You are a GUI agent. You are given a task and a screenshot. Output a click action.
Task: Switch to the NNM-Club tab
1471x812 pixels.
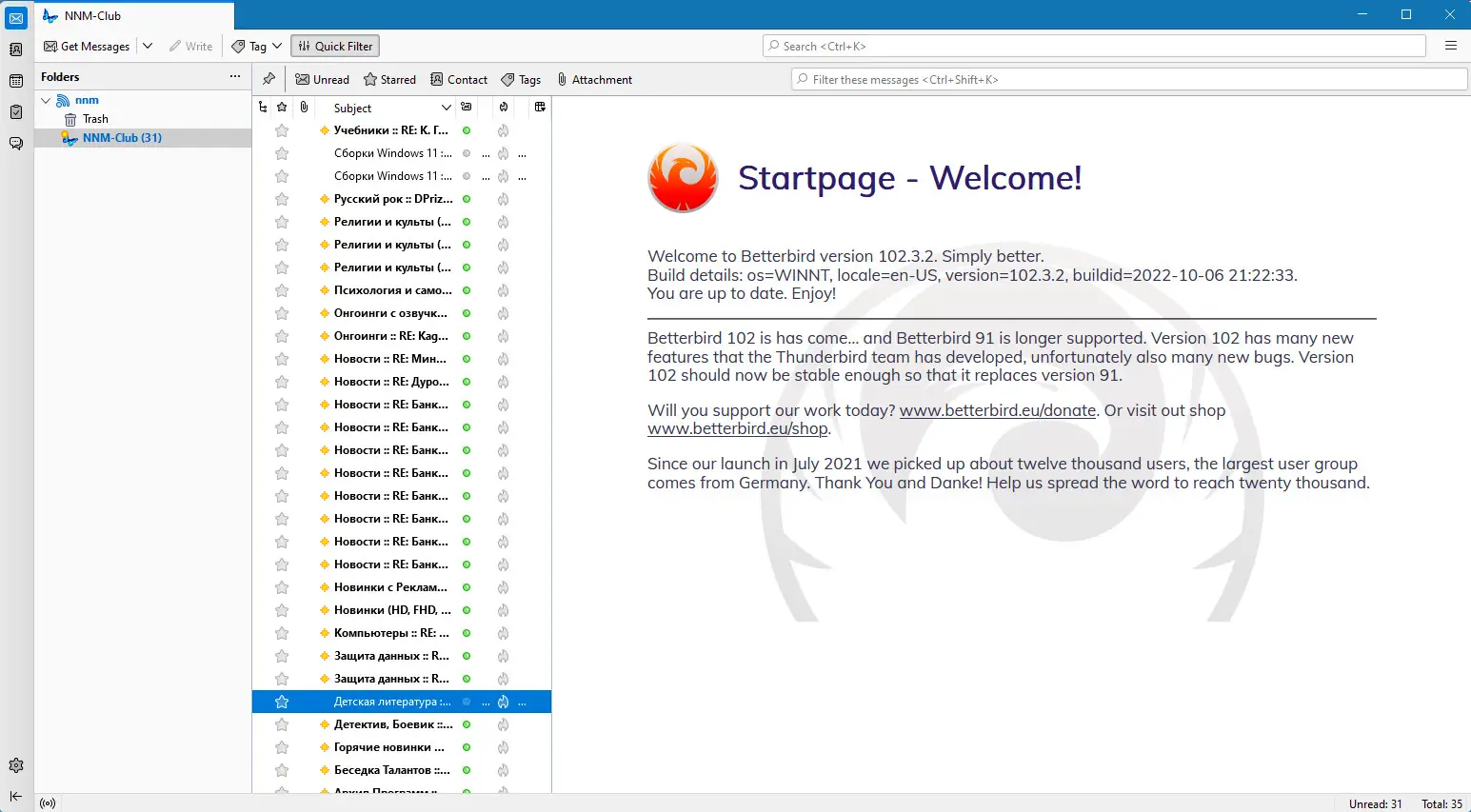pos(134,16)
